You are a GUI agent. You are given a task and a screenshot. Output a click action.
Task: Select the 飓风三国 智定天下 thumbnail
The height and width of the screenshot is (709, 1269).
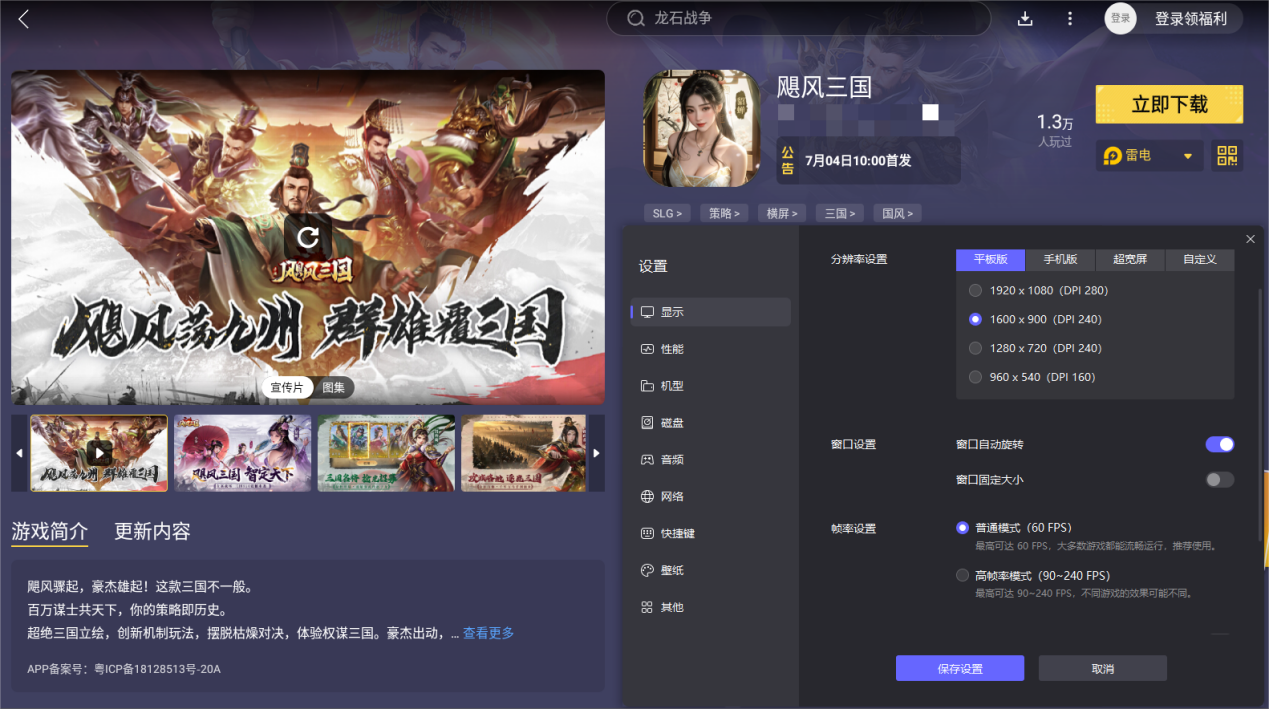click(243, 453)
